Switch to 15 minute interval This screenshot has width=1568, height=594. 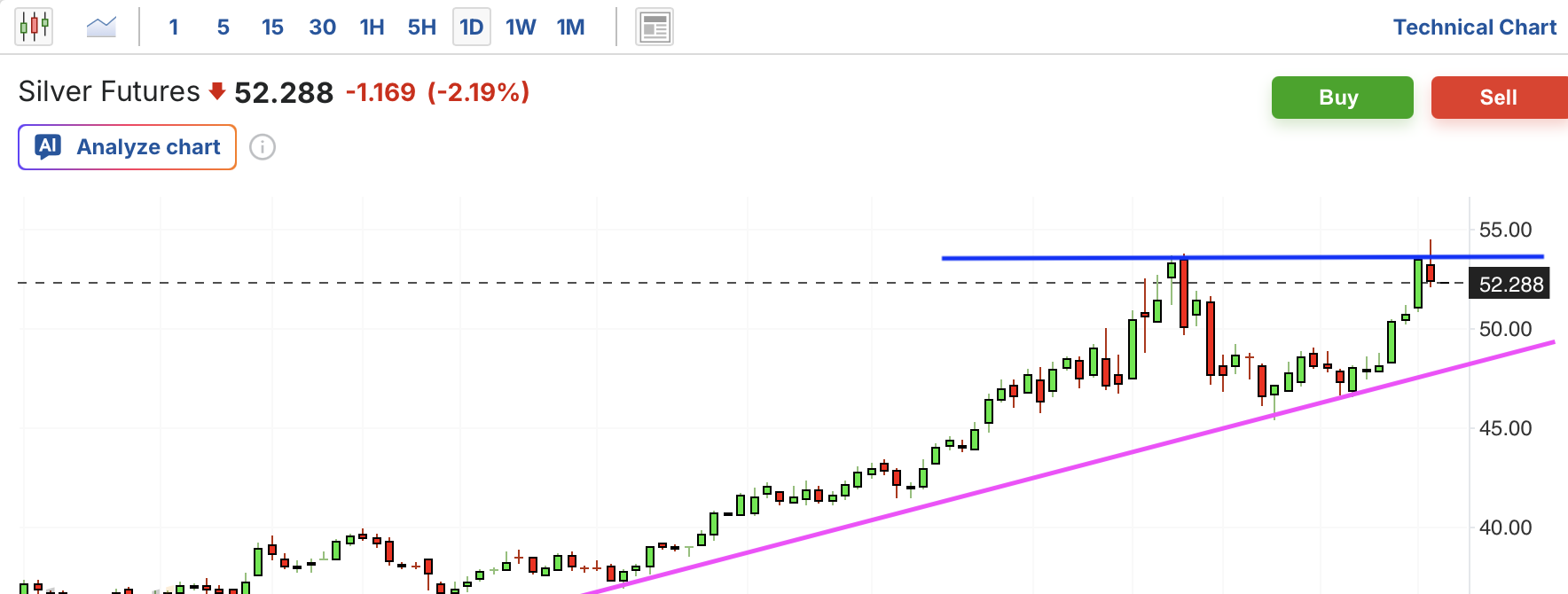click(x=272, y=27)
